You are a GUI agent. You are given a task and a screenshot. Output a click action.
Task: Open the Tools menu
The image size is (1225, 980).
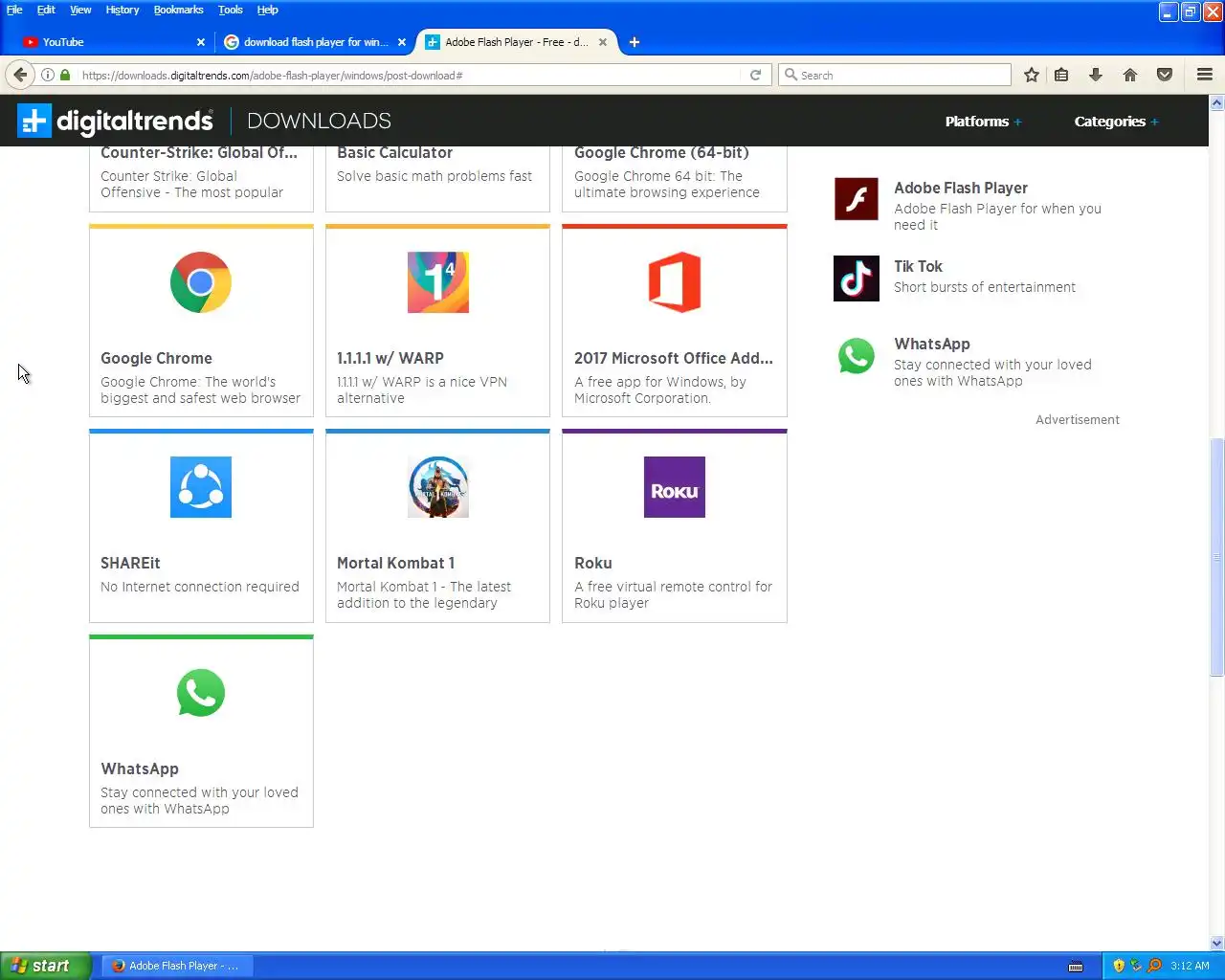(x=231, y=10)
